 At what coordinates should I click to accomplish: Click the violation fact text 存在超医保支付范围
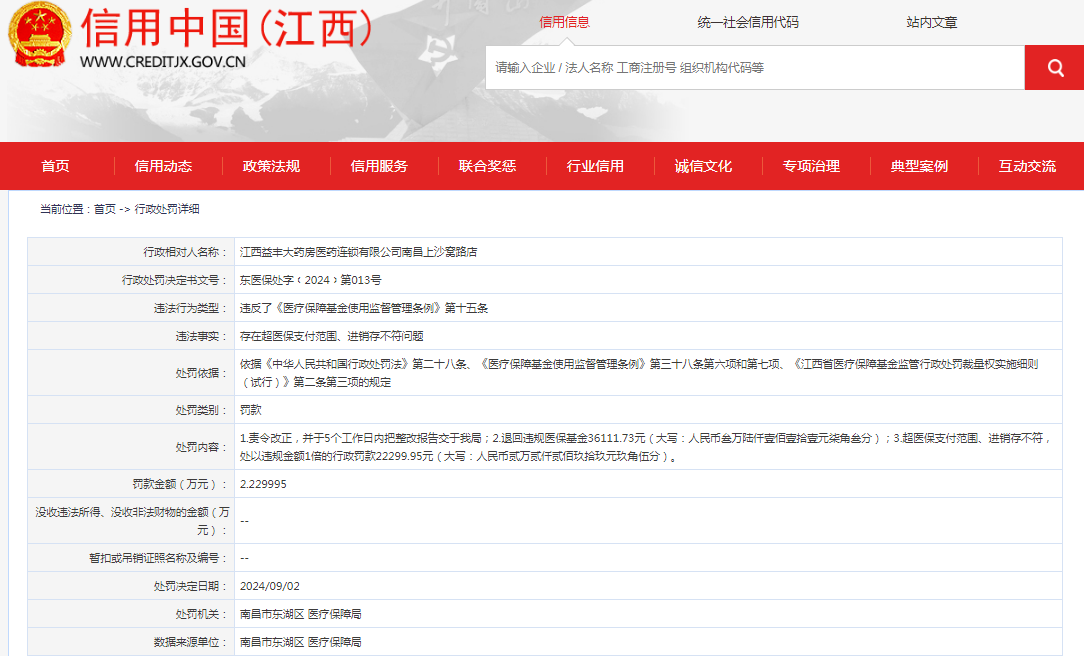tap(331, 336)
